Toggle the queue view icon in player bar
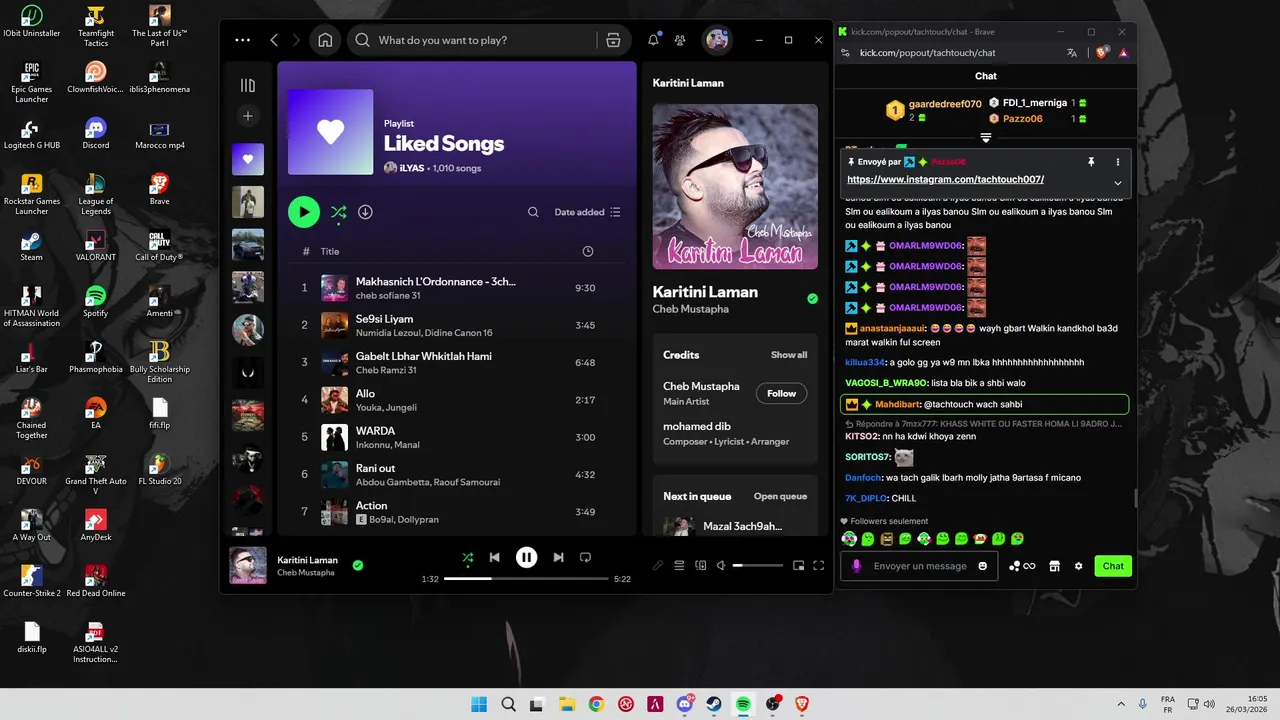The width and height of the screenshot is (1280, 720). [x=679, y=566]
